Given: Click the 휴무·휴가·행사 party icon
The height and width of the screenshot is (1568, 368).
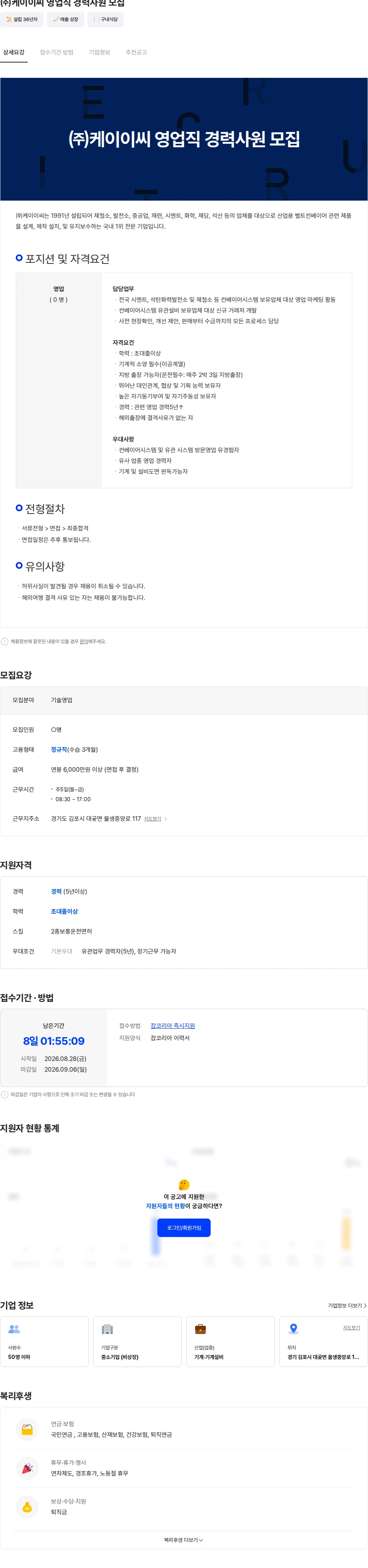Looking at the screenshot, I should click(x=27, y=1468).
